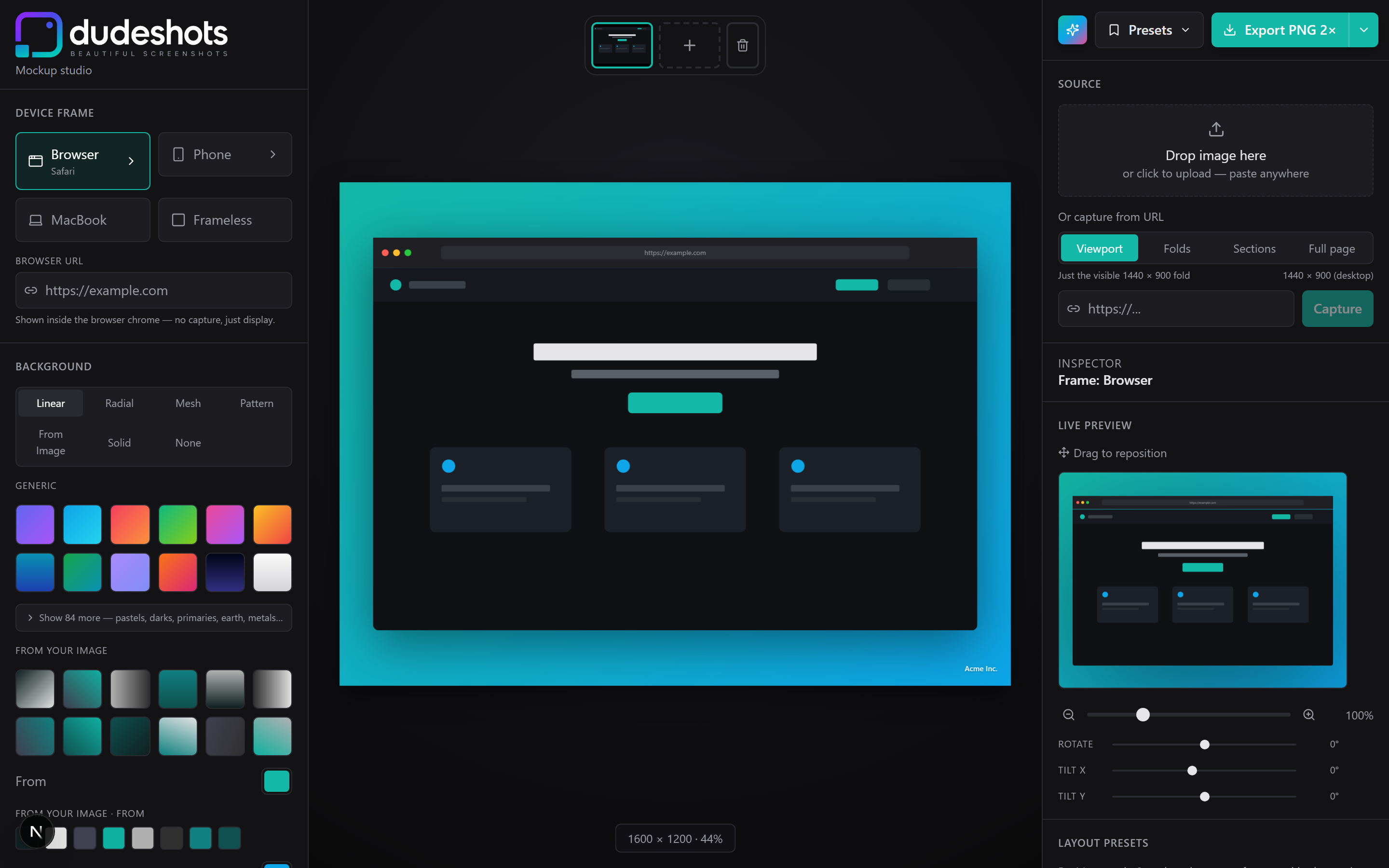Select the Phone device frame
This screenshot has height=868, width=1389.
pyautogui.click(x=225, y=154)
